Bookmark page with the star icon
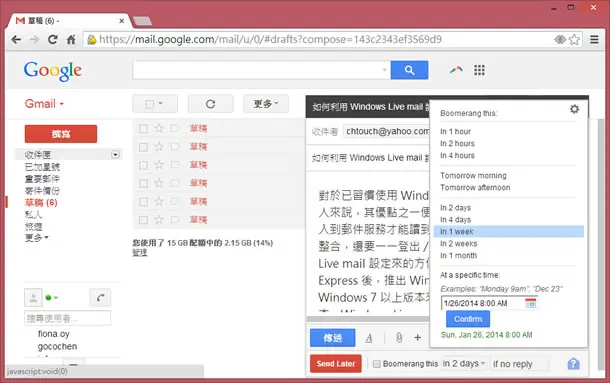 574,39
